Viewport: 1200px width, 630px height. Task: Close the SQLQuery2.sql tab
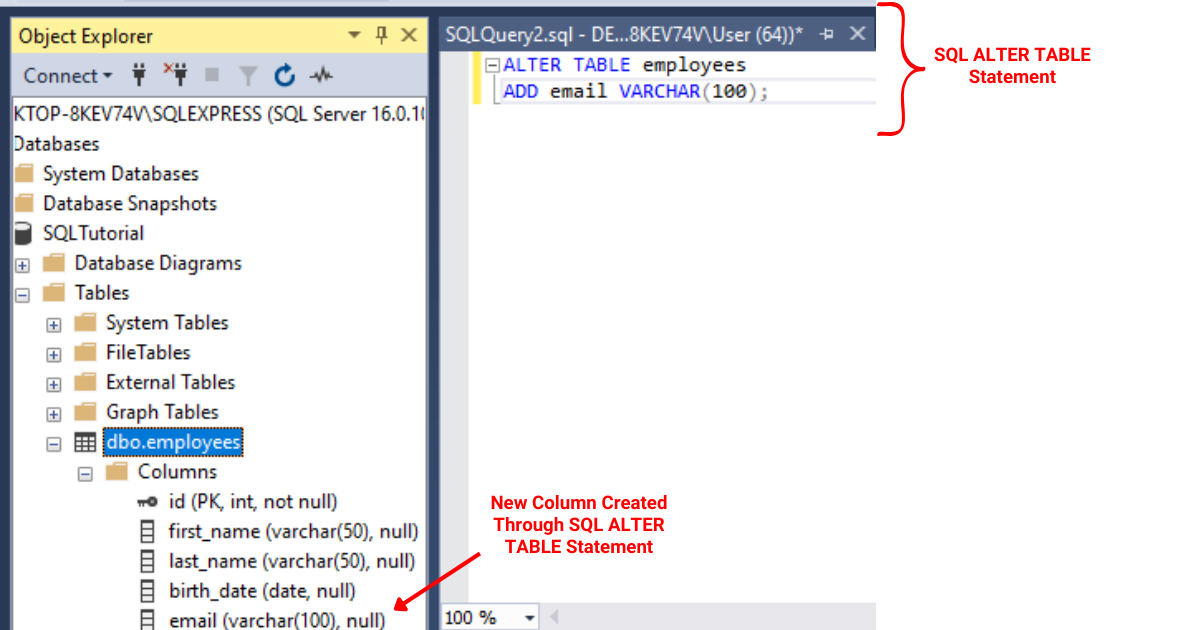click(x=857, y=34)
